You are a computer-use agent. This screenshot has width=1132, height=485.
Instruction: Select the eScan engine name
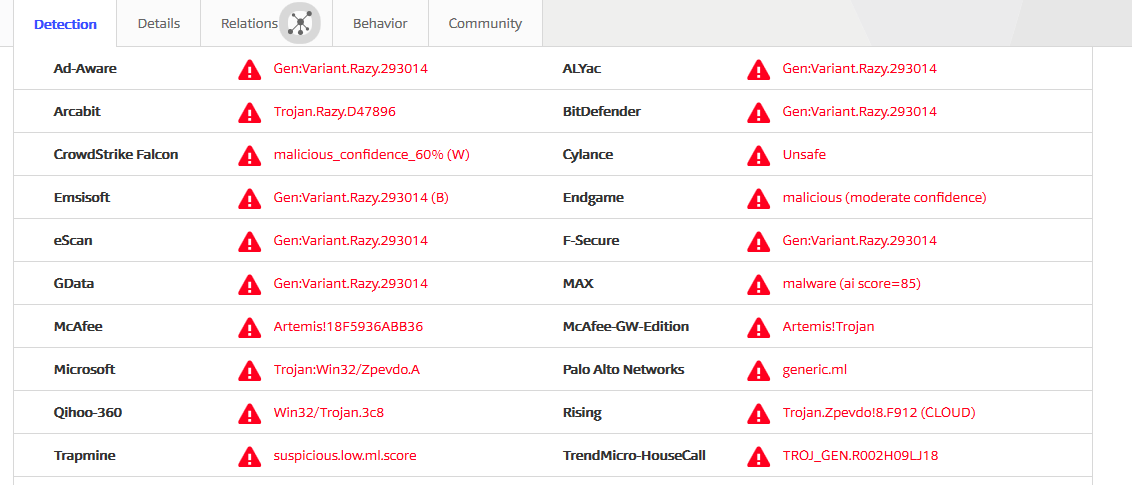click(x=73, y=240)
